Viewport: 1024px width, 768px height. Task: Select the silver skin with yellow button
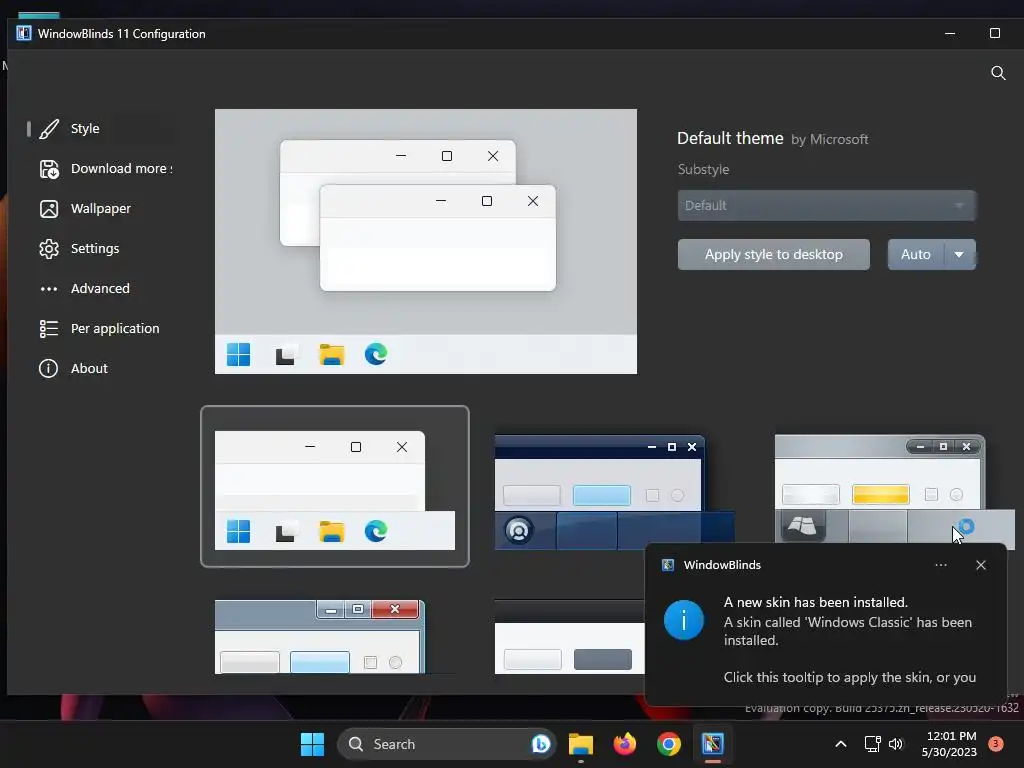click(x=894, y=490)
